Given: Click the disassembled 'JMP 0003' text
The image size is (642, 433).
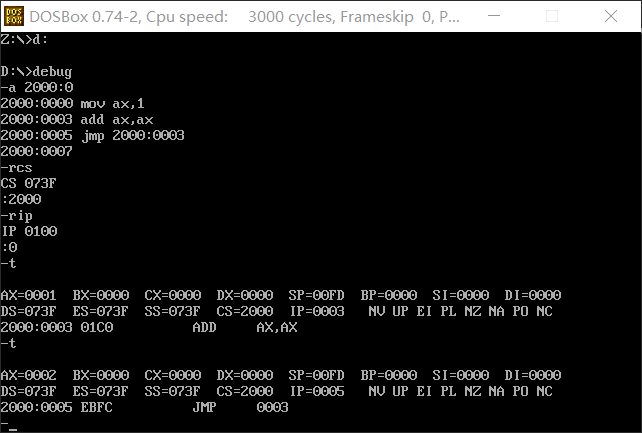Looking at the screenshot, I should pyautogui.click(x=241, y=407).
